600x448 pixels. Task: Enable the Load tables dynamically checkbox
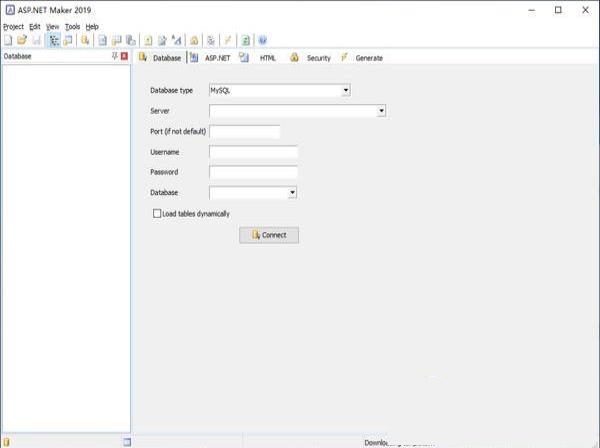tap(157, 213)
